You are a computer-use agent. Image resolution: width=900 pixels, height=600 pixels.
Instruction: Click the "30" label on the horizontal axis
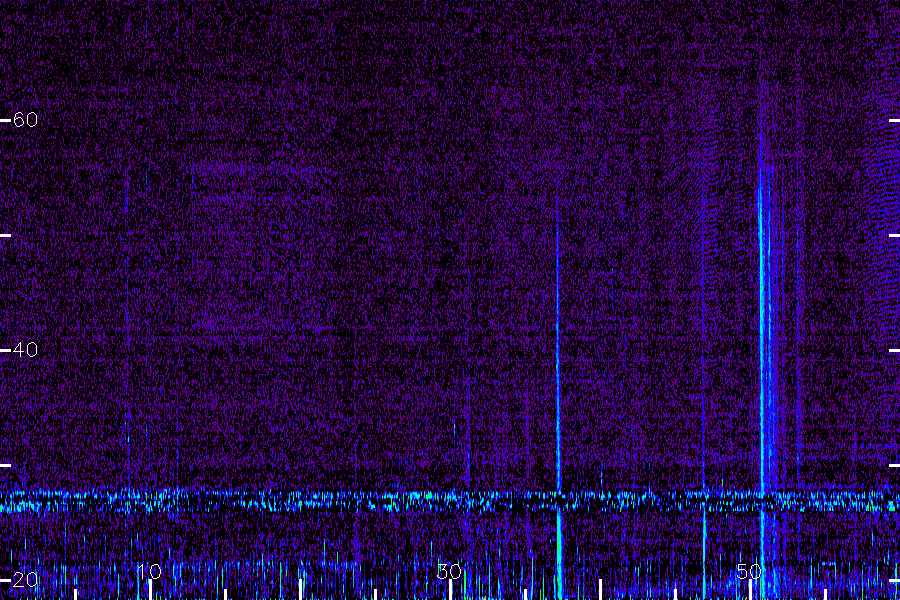(x=449, y=571)
